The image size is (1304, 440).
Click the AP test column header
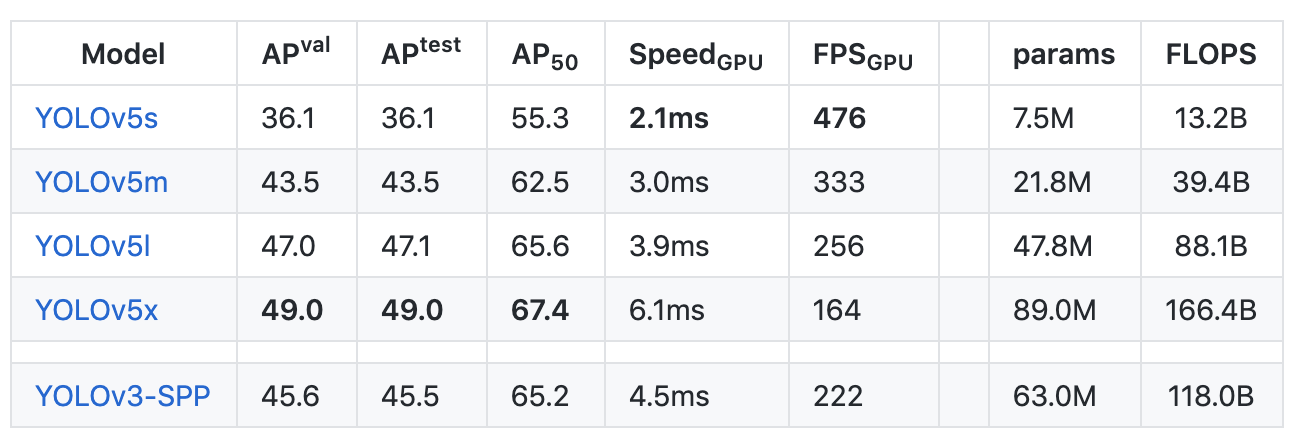tap(421, 53)
